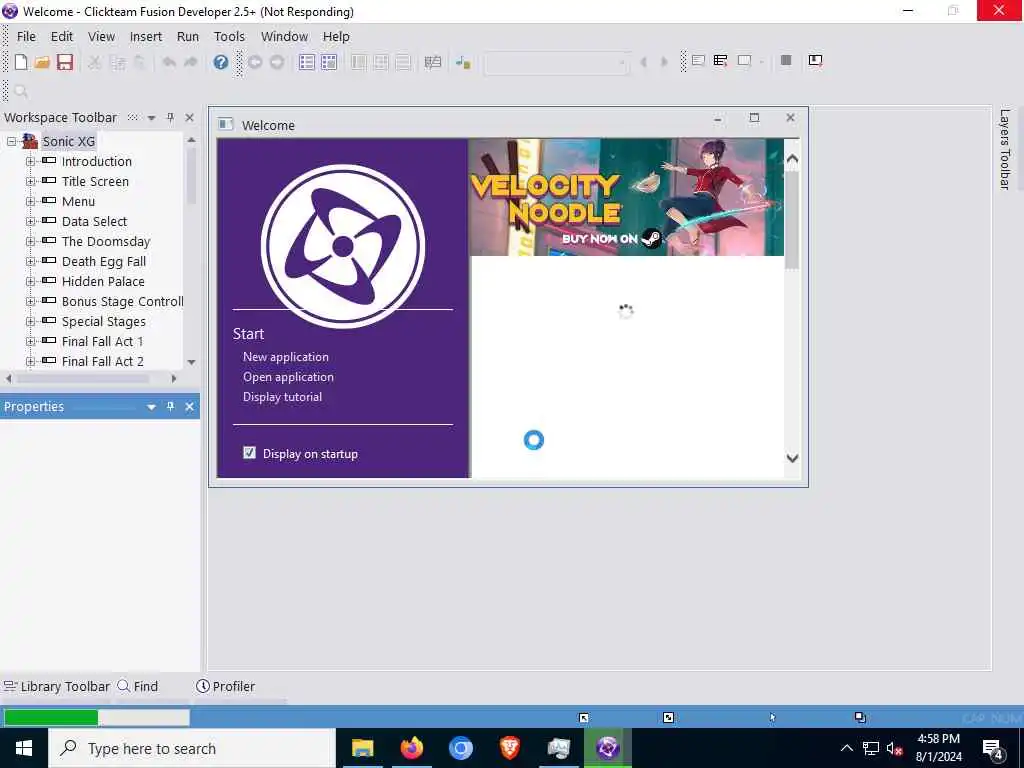Viewport: 1024px width, 768px height.
Task: Open the Edit menu
Action: point(62,37)
